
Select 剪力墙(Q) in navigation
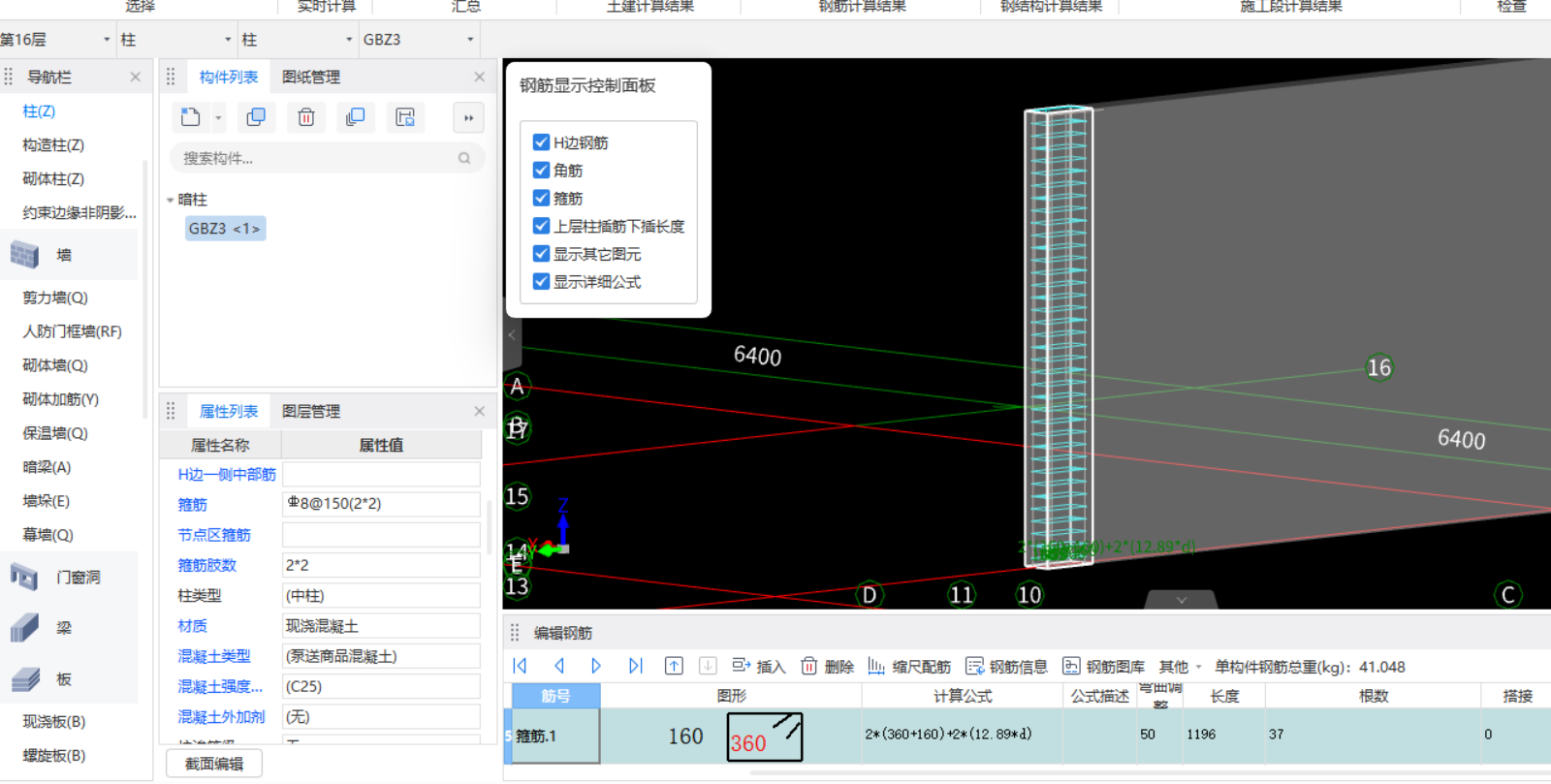click(55, 298)
